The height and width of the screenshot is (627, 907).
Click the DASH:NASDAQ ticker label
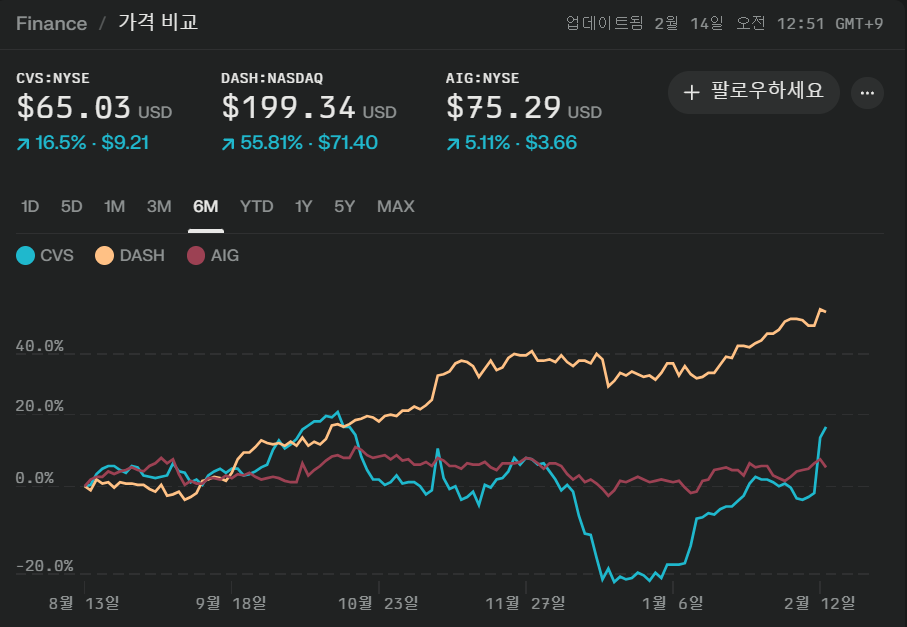click(272, 78)
